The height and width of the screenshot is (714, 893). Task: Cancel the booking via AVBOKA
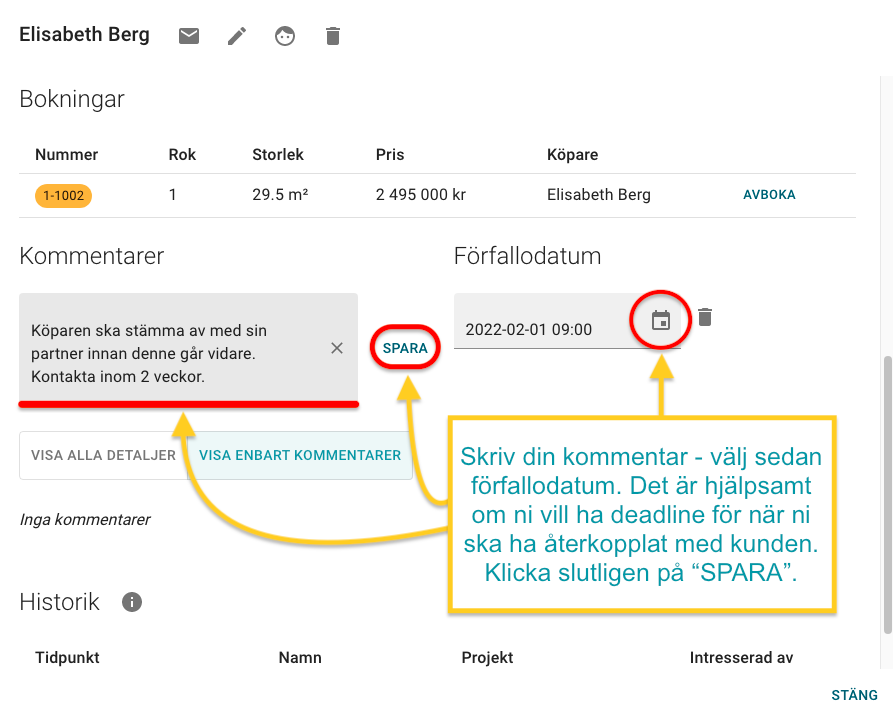[x=769, y=195]
